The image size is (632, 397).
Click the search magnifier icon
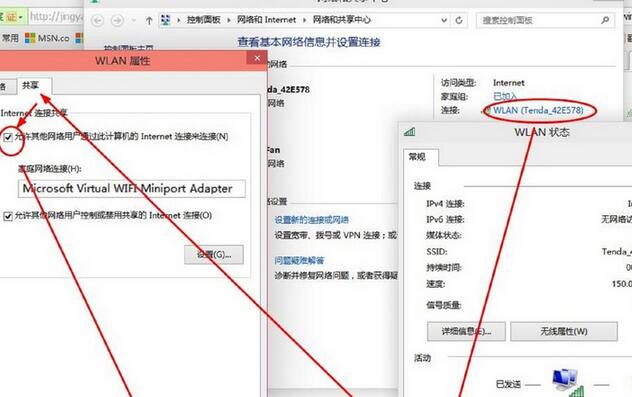(x=605, y=20)
